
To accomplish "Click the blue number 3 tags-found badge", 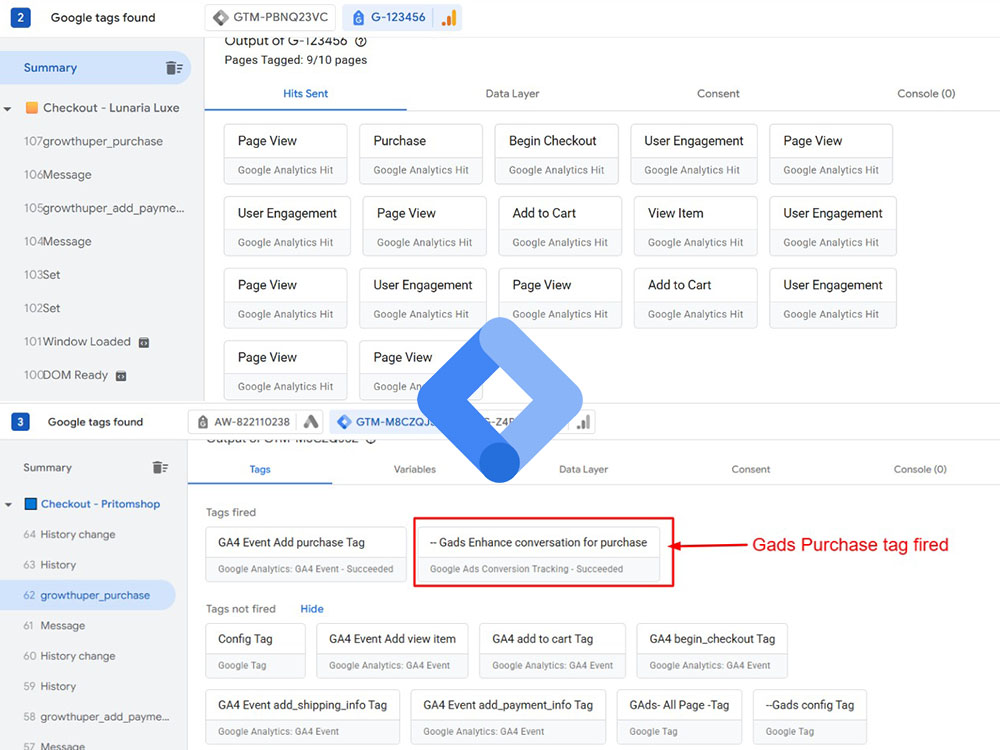I will pos(20,422).
